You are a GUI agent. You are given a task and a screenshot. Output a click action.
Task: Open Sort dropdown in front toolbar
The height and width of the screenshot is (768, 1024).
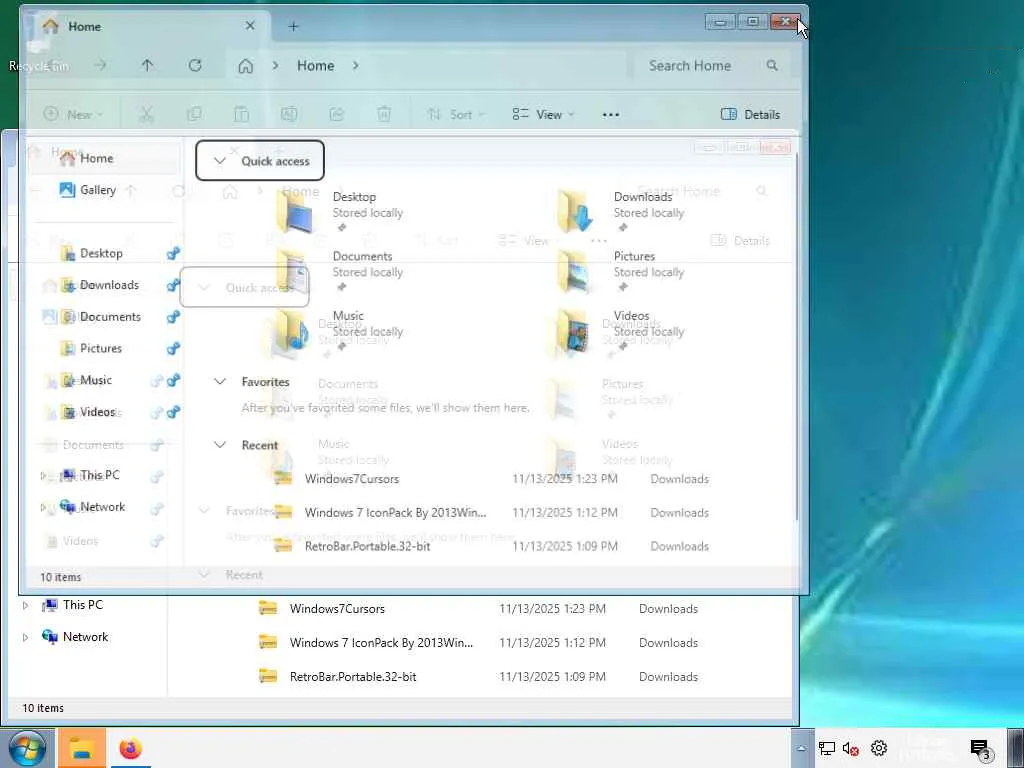tap(455, 114)
